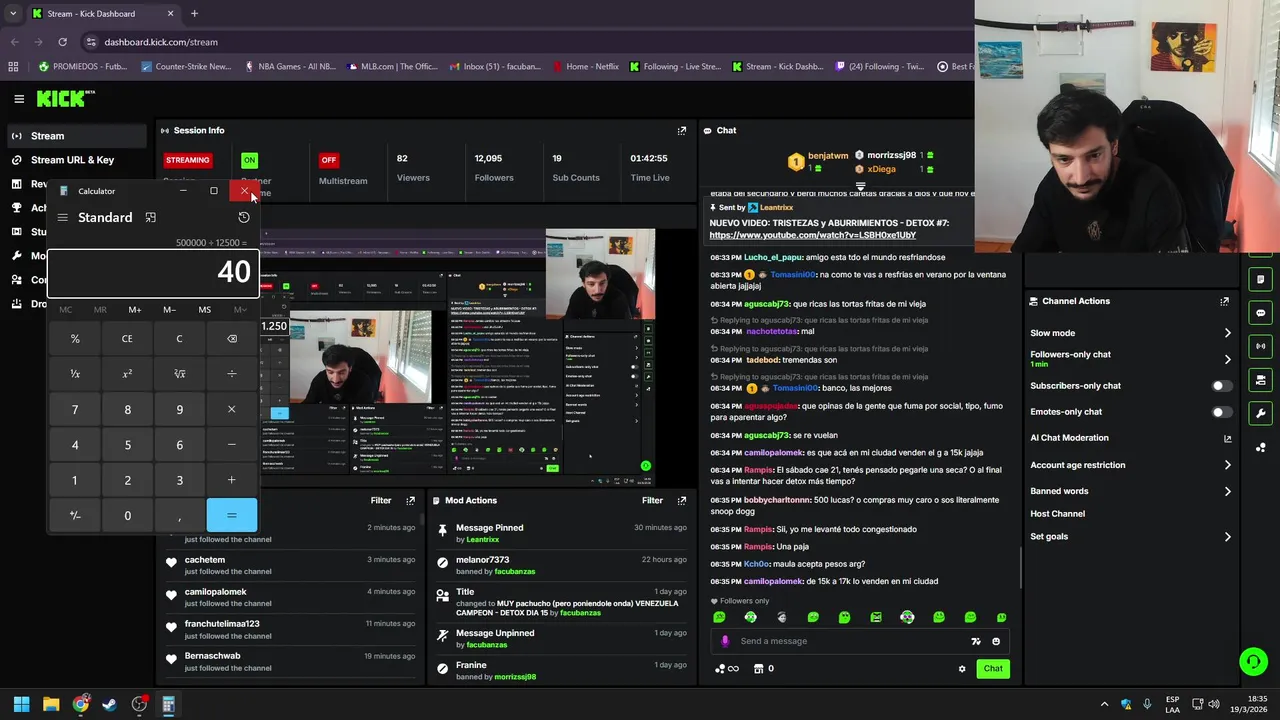Image resolution: width=1280 pixels, height=720 pixels.
Task: Click the shop icon below message box
Action: pyautogui.click(x=758, y=669)
